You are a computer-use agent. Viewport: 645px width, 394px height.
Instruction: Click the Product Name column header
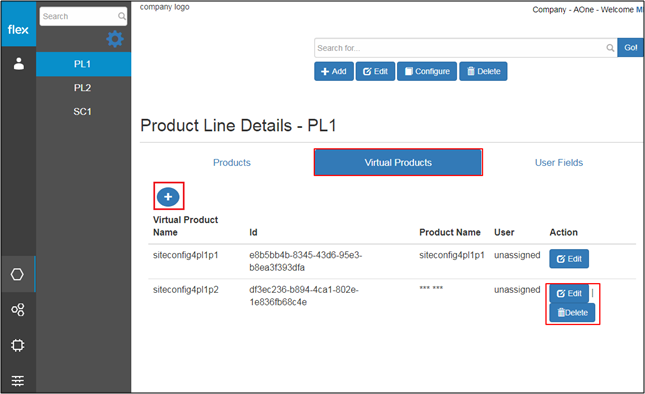(450, 232)
